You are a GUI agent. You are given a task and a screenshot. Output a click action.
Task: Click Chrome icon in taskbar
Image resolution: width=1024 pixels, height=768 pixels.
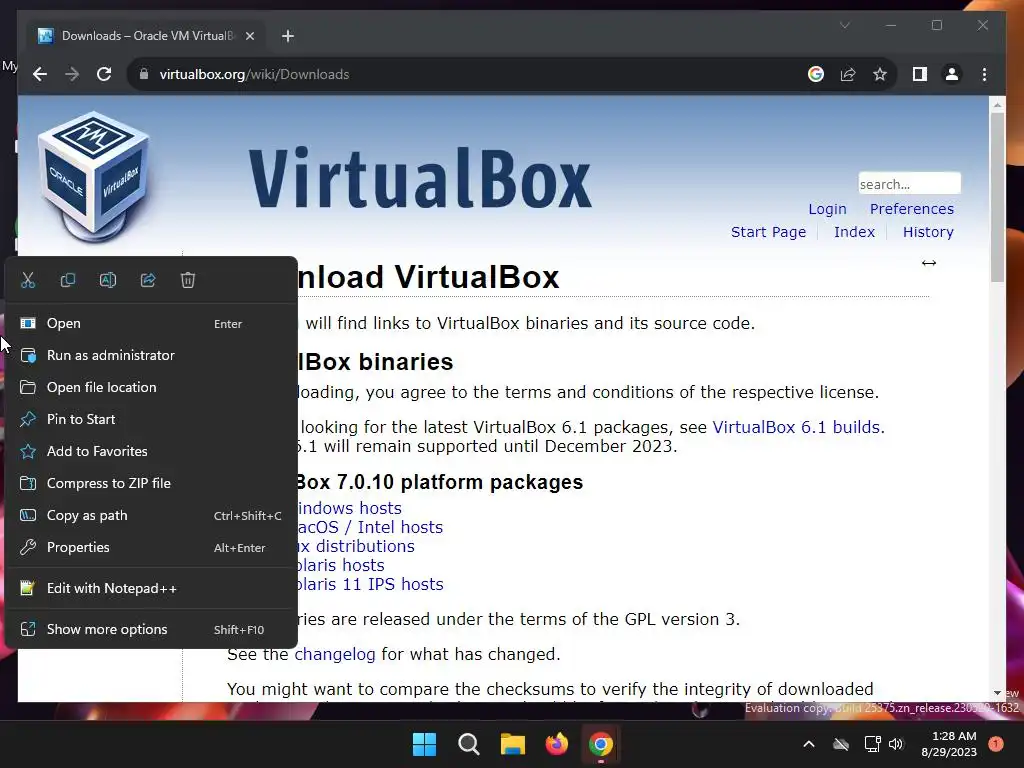point(601,744)
